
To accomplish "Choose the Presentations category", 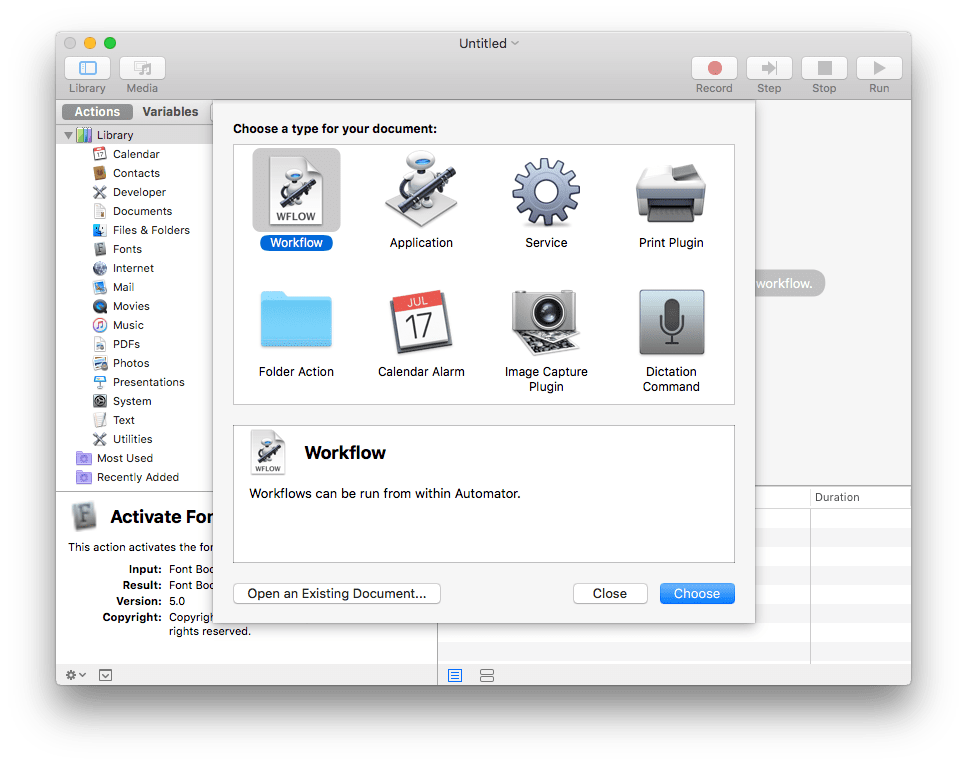I will pos(148,382).
